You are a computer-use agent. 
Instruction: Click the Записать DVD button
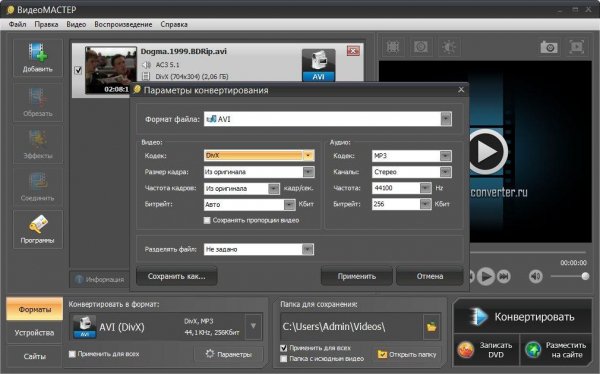[486, 350]
